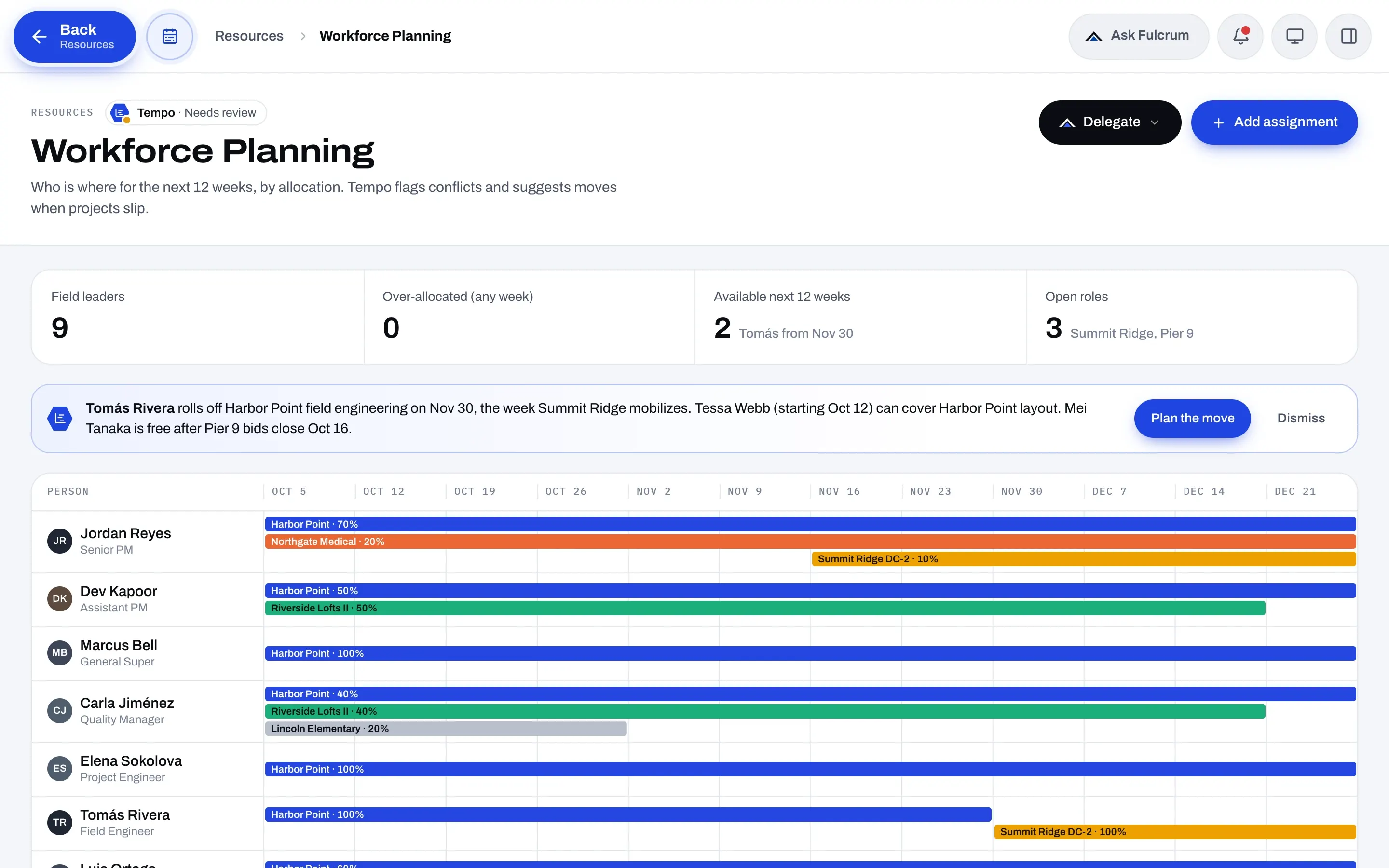1389x868 pixels.
Task: Select Jordan Reyes Harbor Point 70% bar
Action: point(810,524)
